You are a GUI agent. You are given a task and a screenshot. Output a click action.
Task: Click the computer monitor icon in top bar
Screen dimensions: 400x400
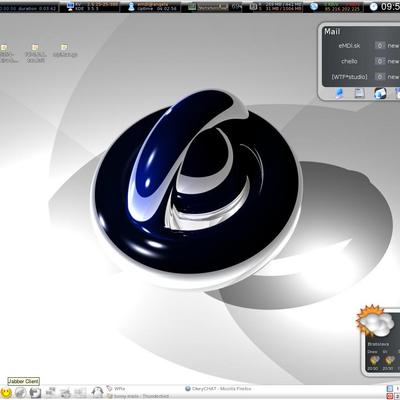click(70, 6)
